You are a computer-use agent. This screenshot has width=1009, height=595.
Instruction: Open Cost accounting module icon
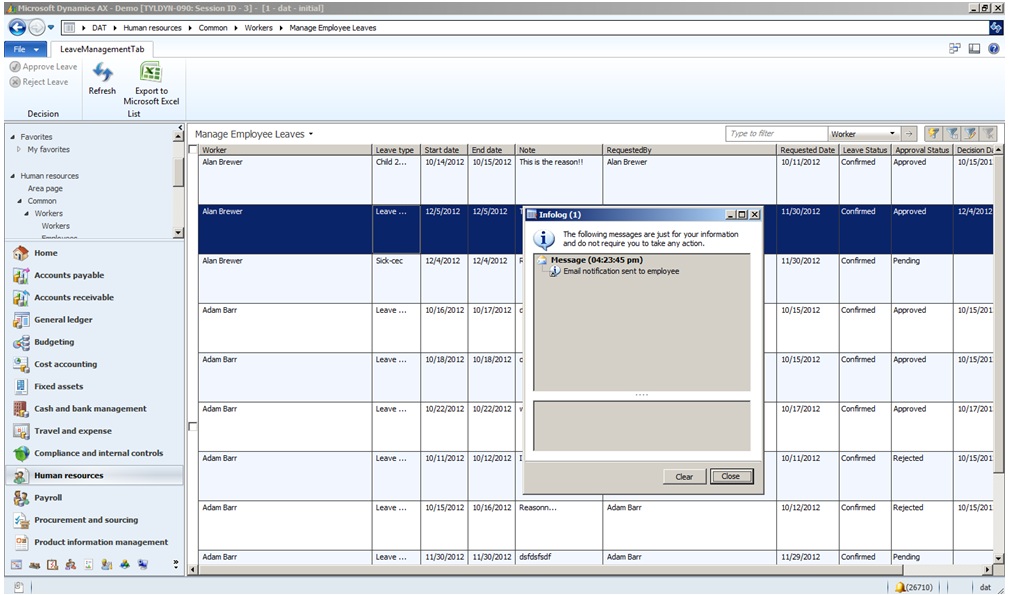tap(21, 364)
